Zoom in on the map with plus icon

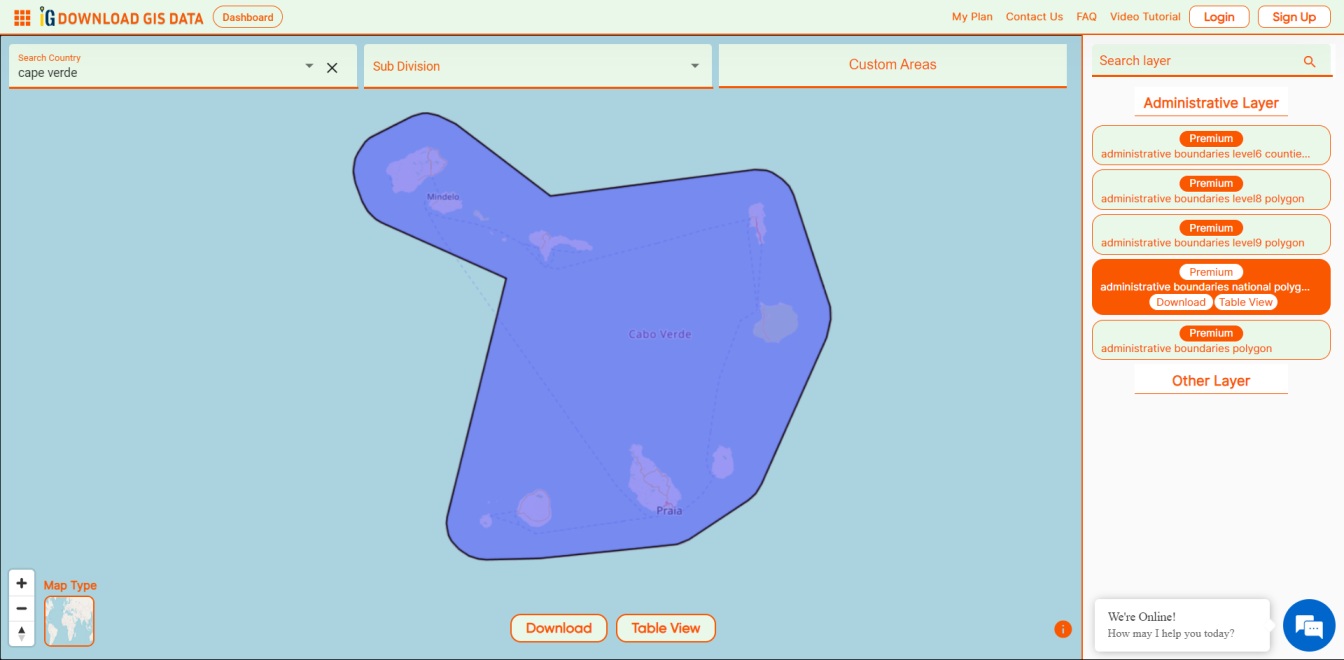pyautogui.click(x=21, y=583)
